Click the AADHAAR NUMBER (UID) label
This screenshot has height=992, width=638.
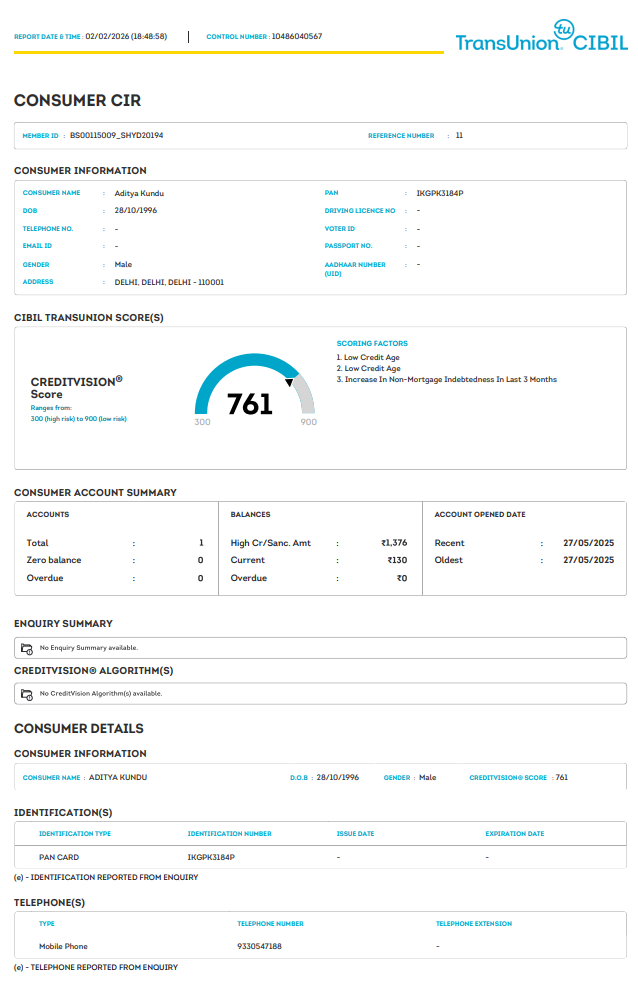(355, 269)
